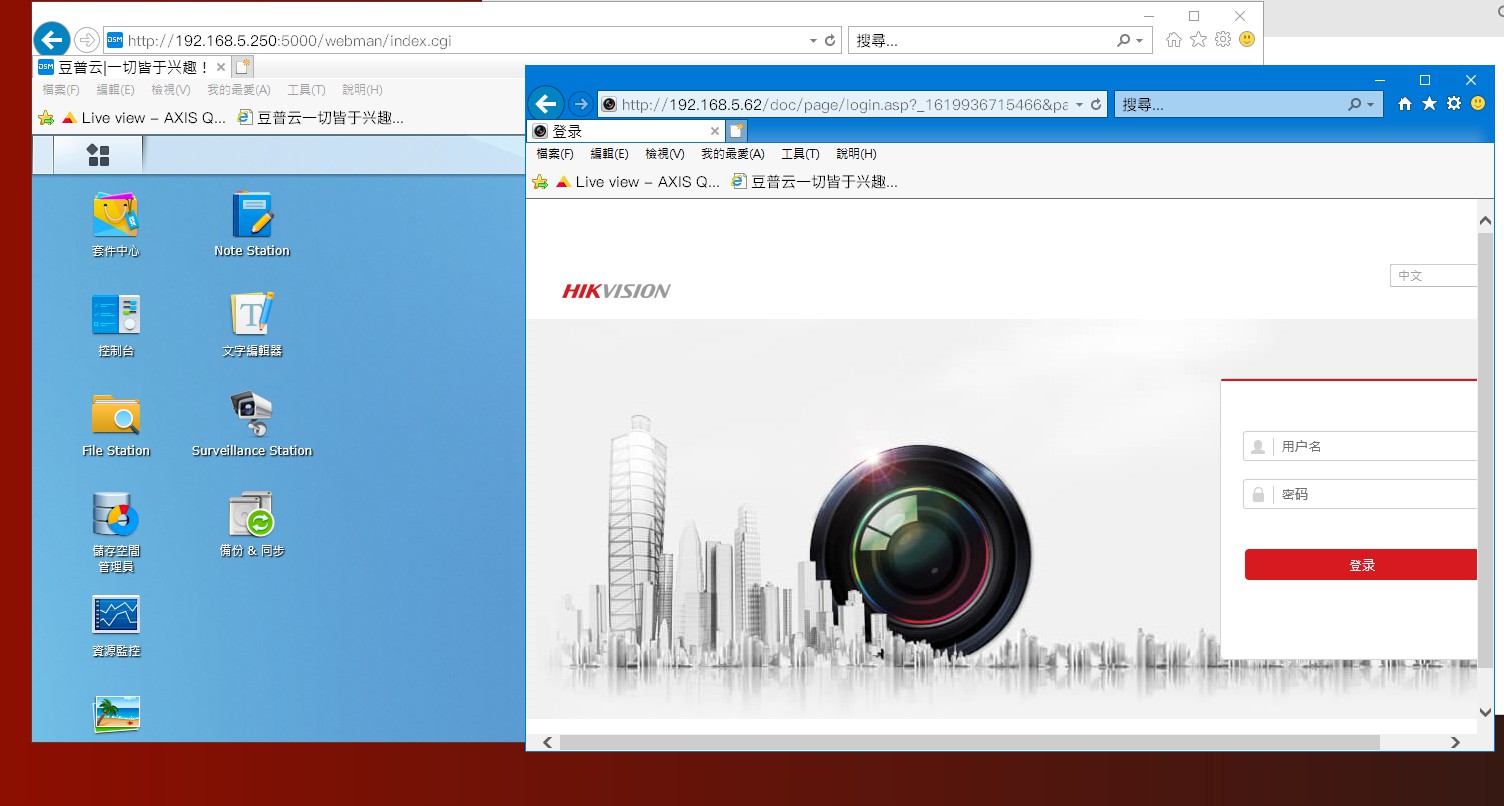Expand the 中文 language dropdown
Screen dimensions: 1504x806
(x=1433, y=276)
